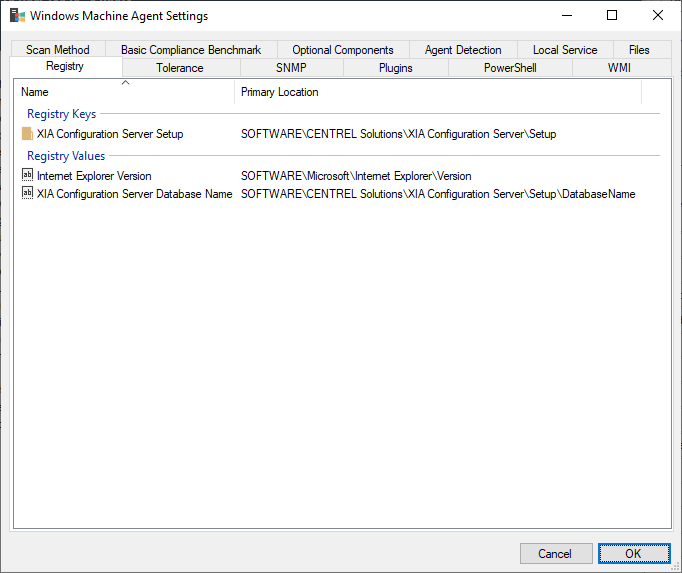Open the Agent Detection tab

pyautogui.click(x=463, y=50)
